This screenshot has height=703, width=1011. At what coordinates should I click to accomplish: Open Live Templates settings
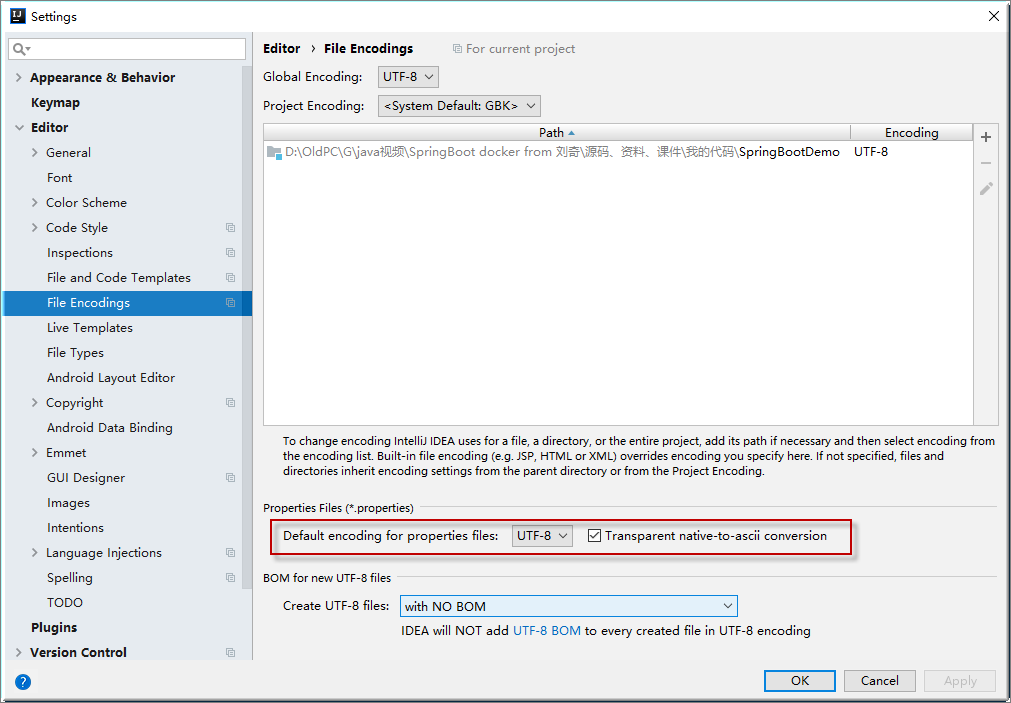(90, 328)
